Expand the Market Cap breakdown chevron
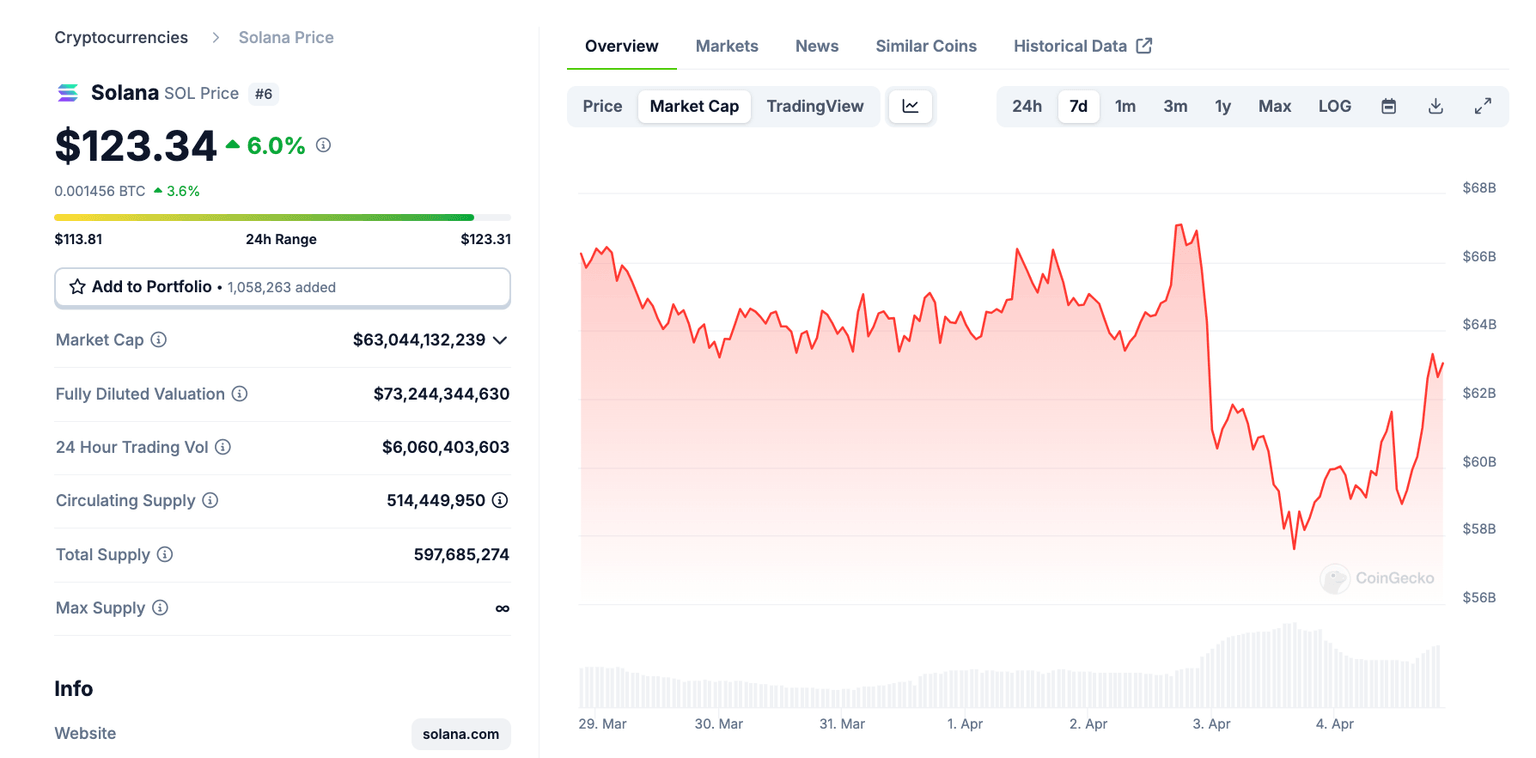Image resolution: width=1536 pixels, height=758 pixels. pos(500,340)
